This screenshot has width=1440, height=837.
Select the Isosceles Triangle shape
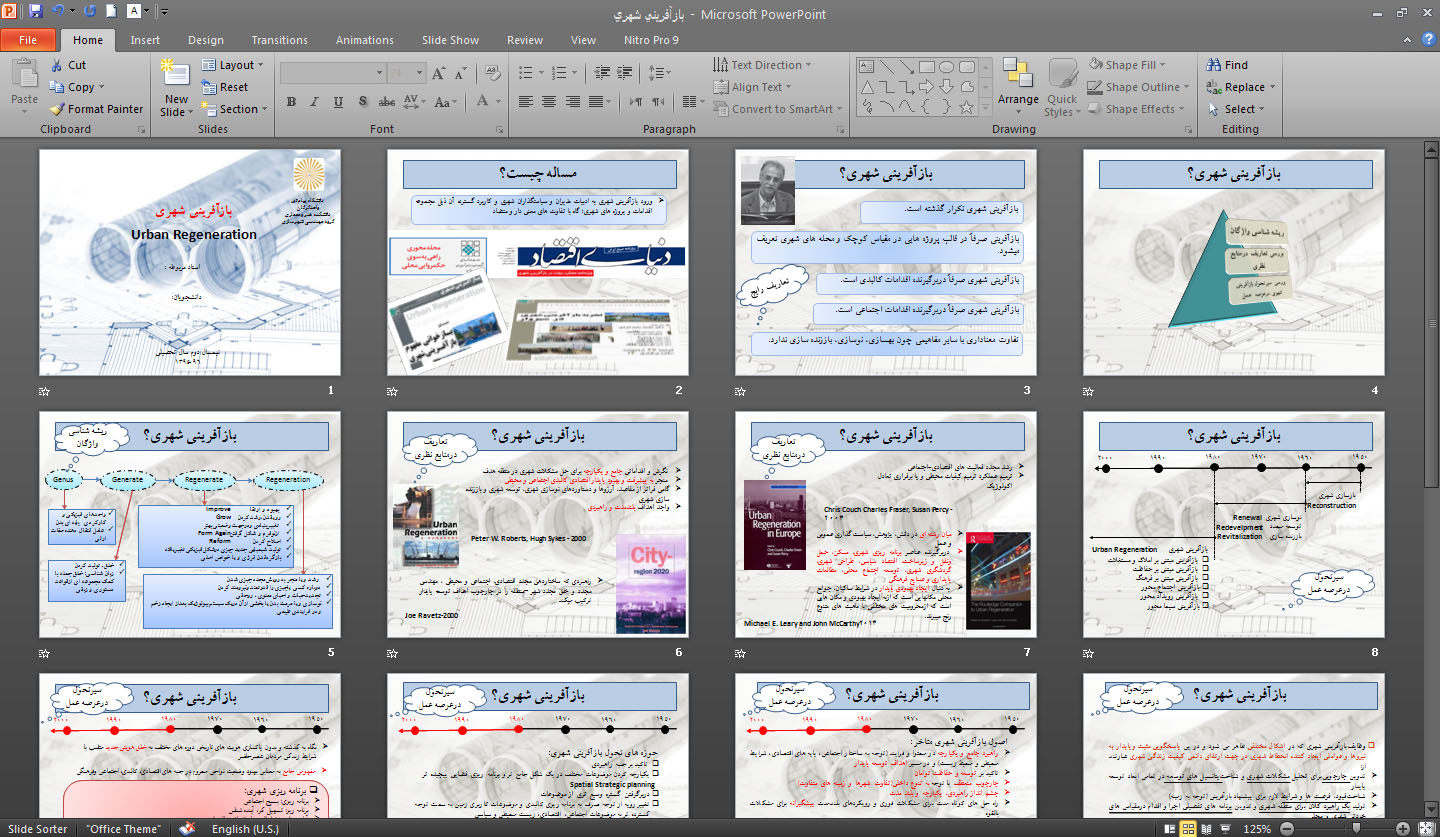click(x=867, y=87)
